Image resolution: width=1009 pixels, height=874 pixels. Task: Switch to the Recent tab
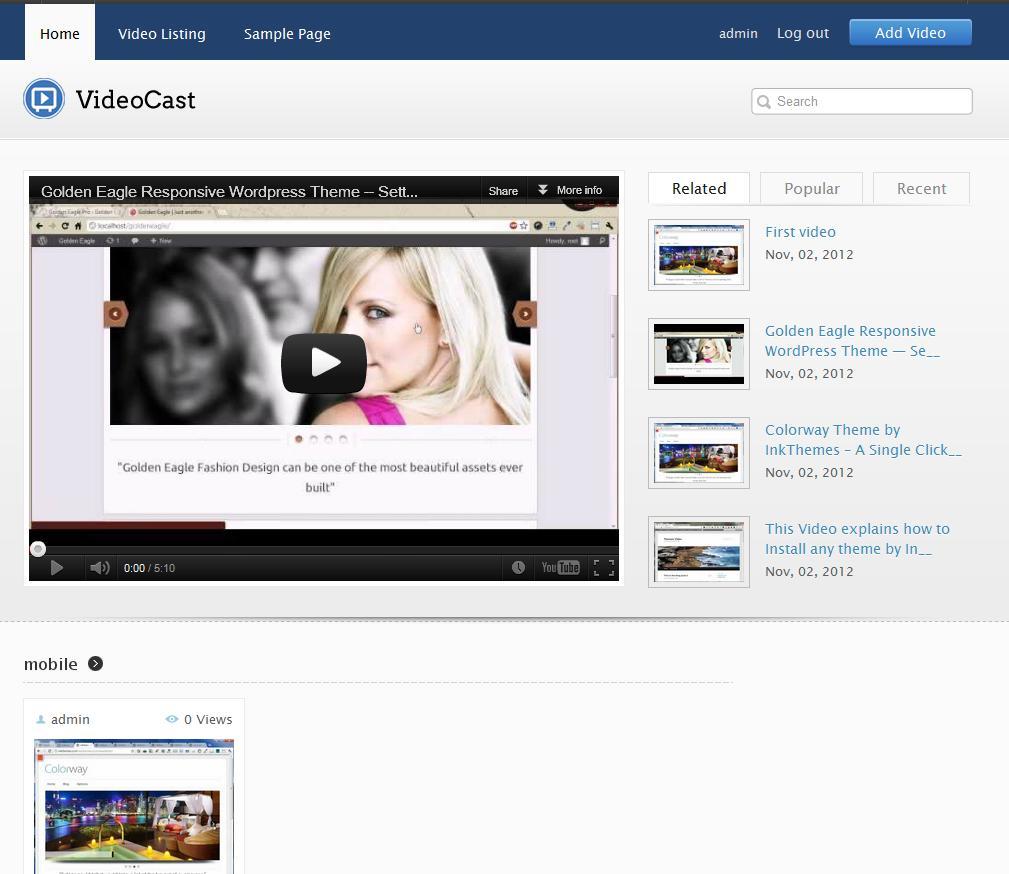(x=921, y=189)
